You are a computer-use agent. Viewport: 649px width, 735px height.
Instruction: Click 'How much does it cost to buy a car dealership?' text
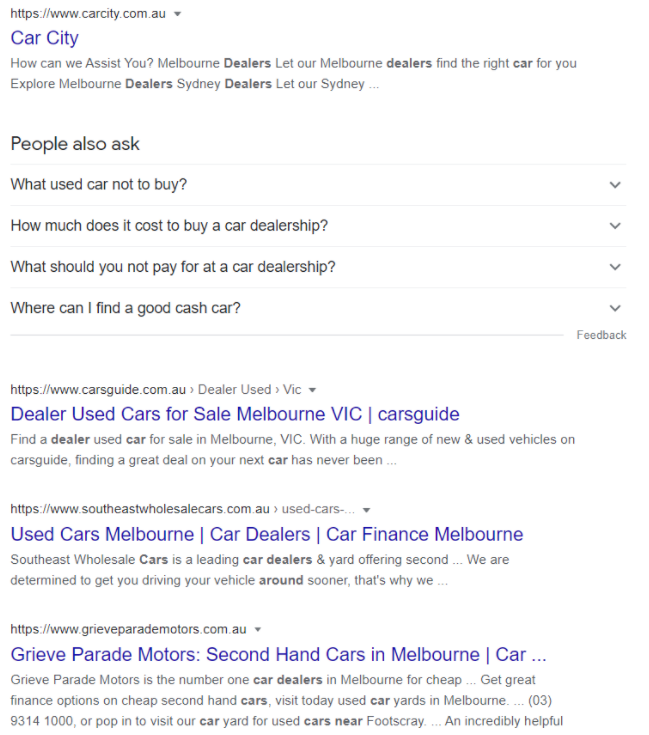pyautogui.click(x=169, y=226)
